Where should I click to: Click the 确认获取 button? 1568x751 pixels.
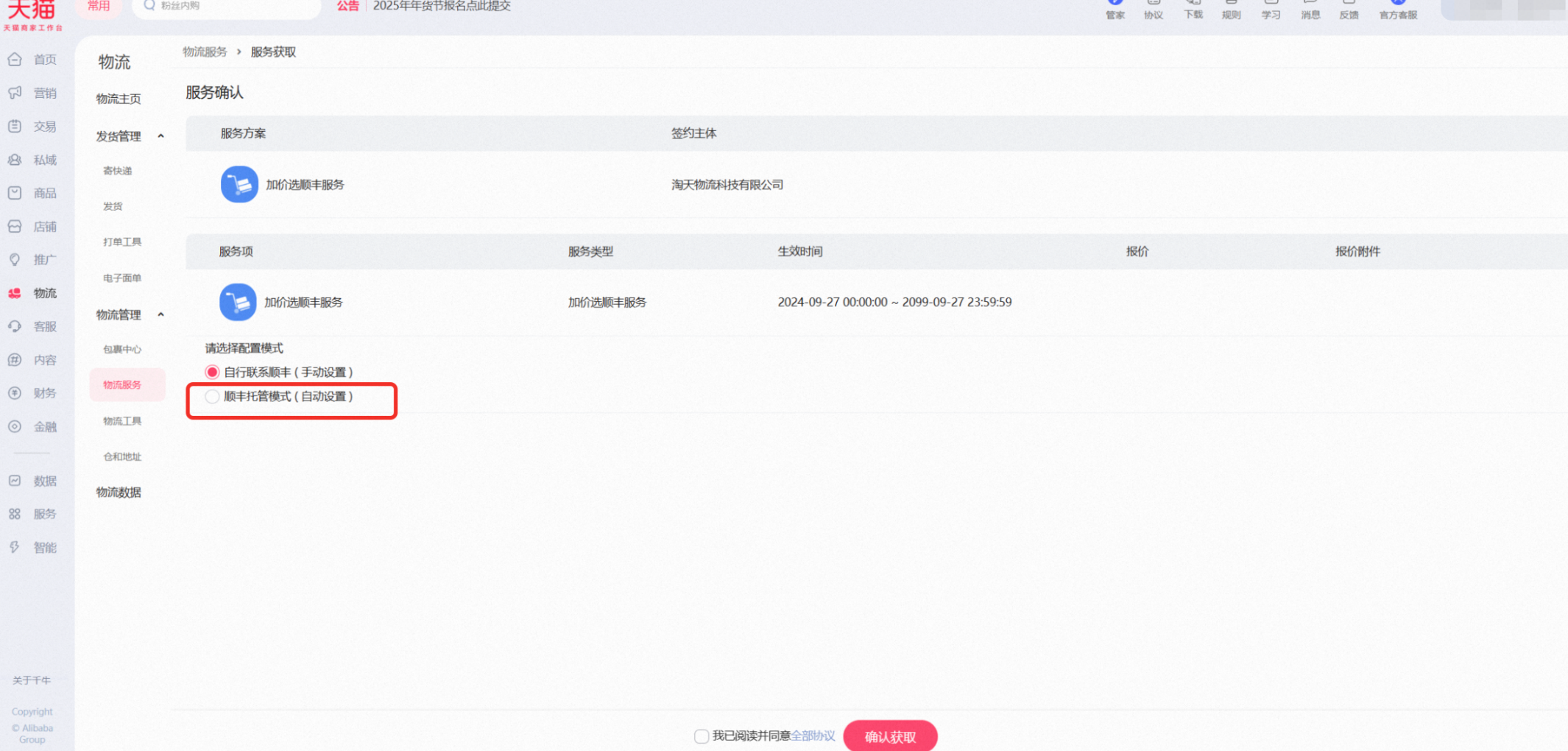click(890, 736)
